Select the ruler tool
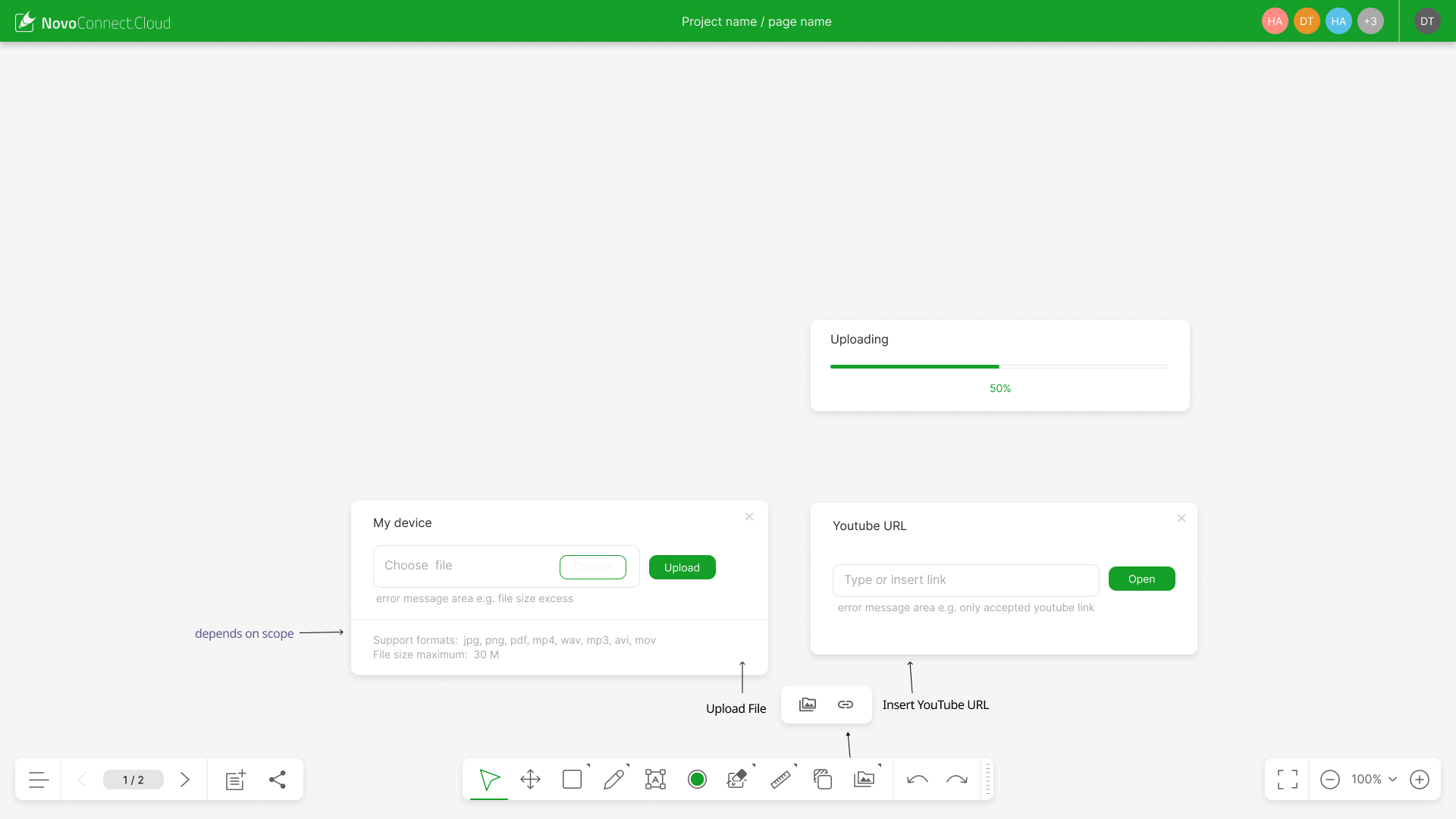 780,779
